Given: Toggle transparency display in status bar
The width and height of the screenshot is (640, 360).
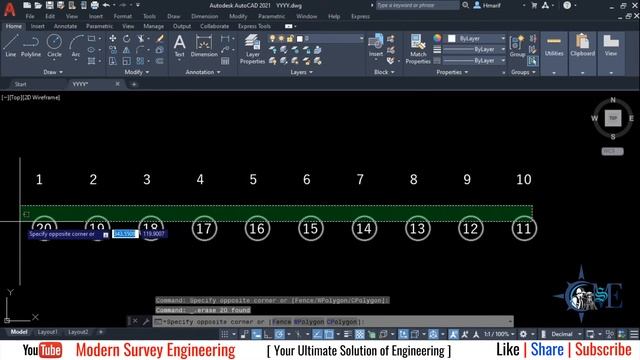Looking at the screenshot, I should [x=360, y=334].
